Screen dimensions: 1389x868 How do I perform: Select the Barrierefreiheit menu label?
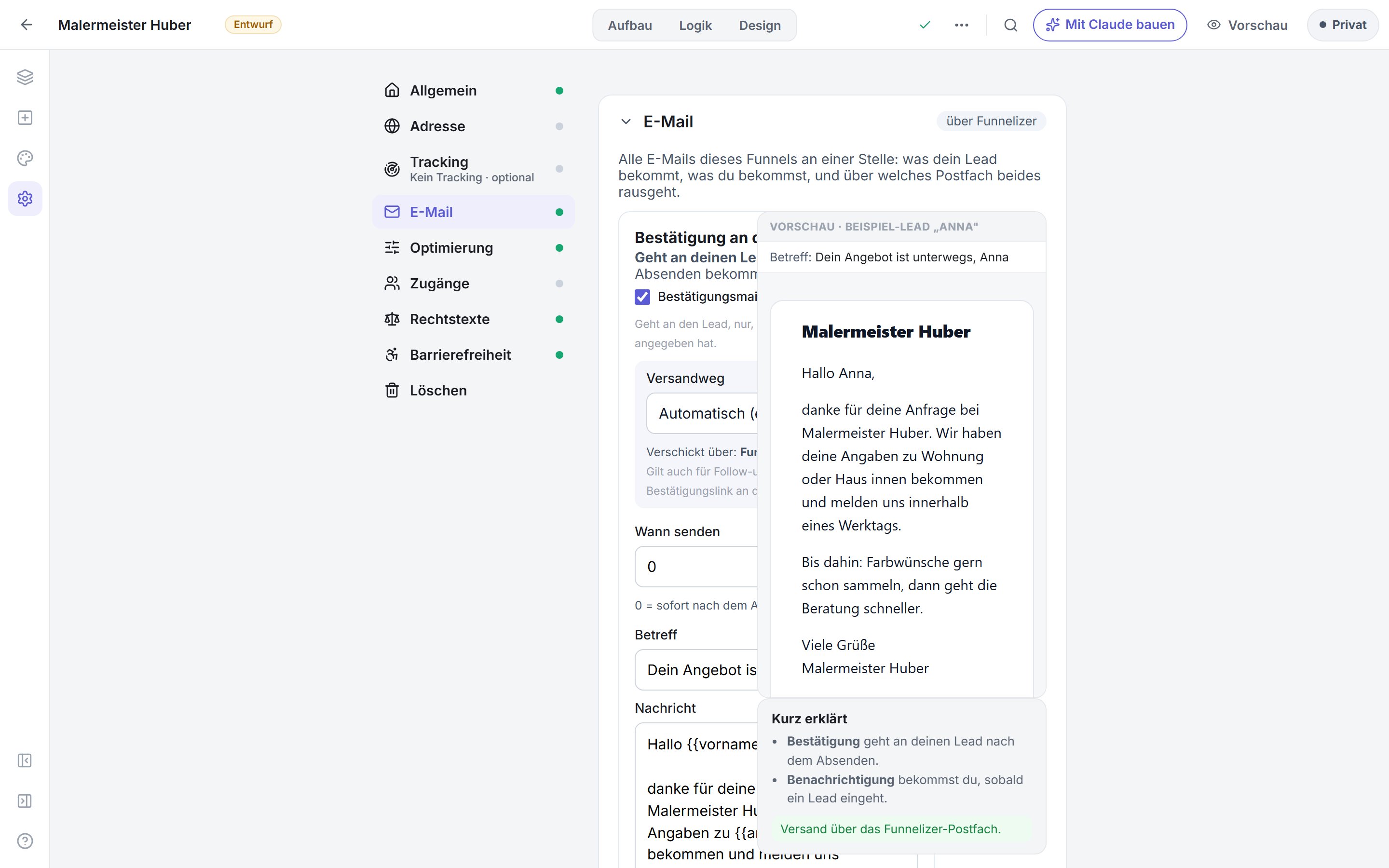tap(460, 355)
